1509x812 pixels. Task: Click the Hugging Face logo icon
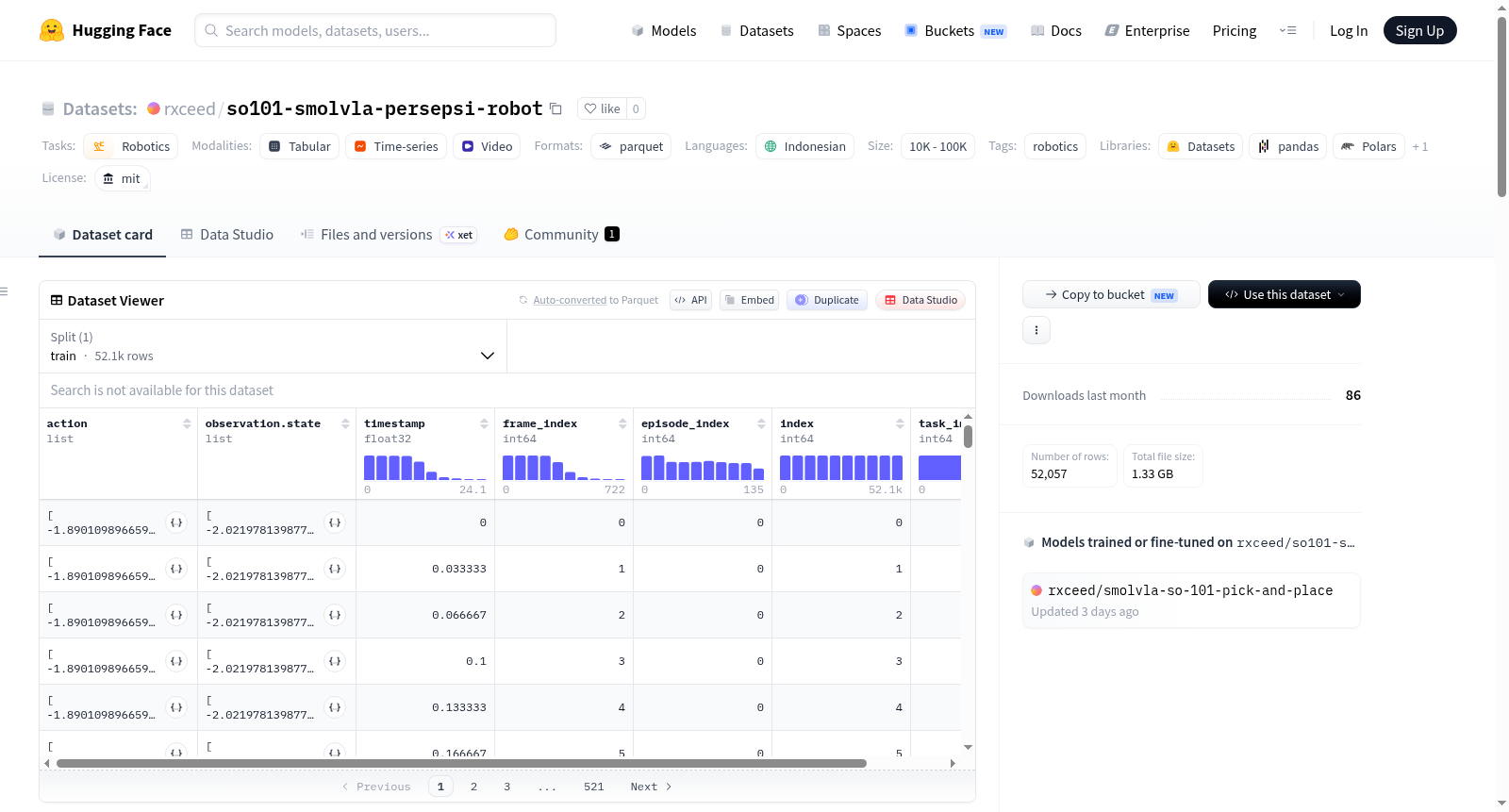[x=52, y=30]
